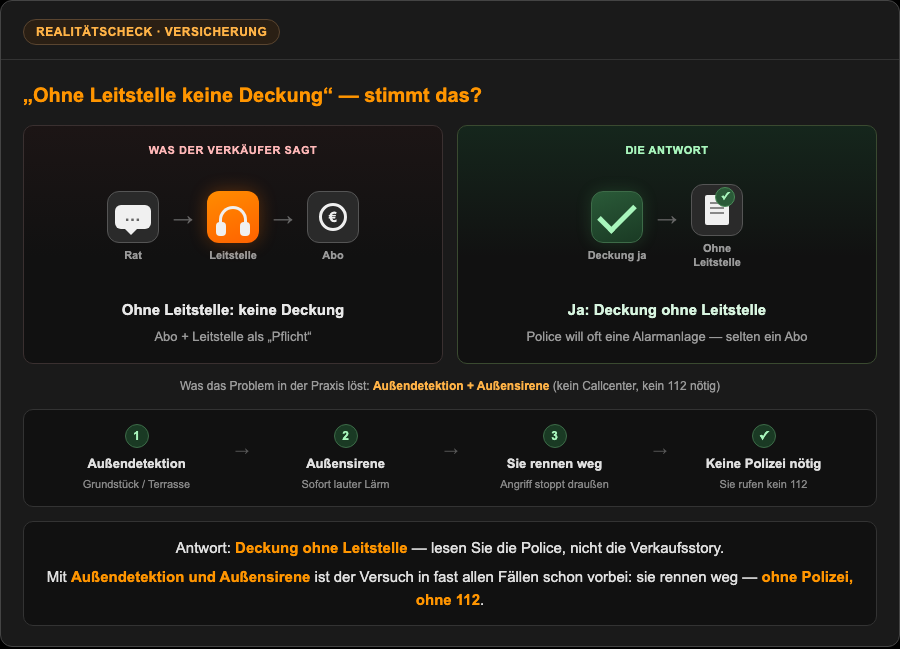Select the Die Antwort heading
This screenshot has height=649, width=900.
pos(666,150)
